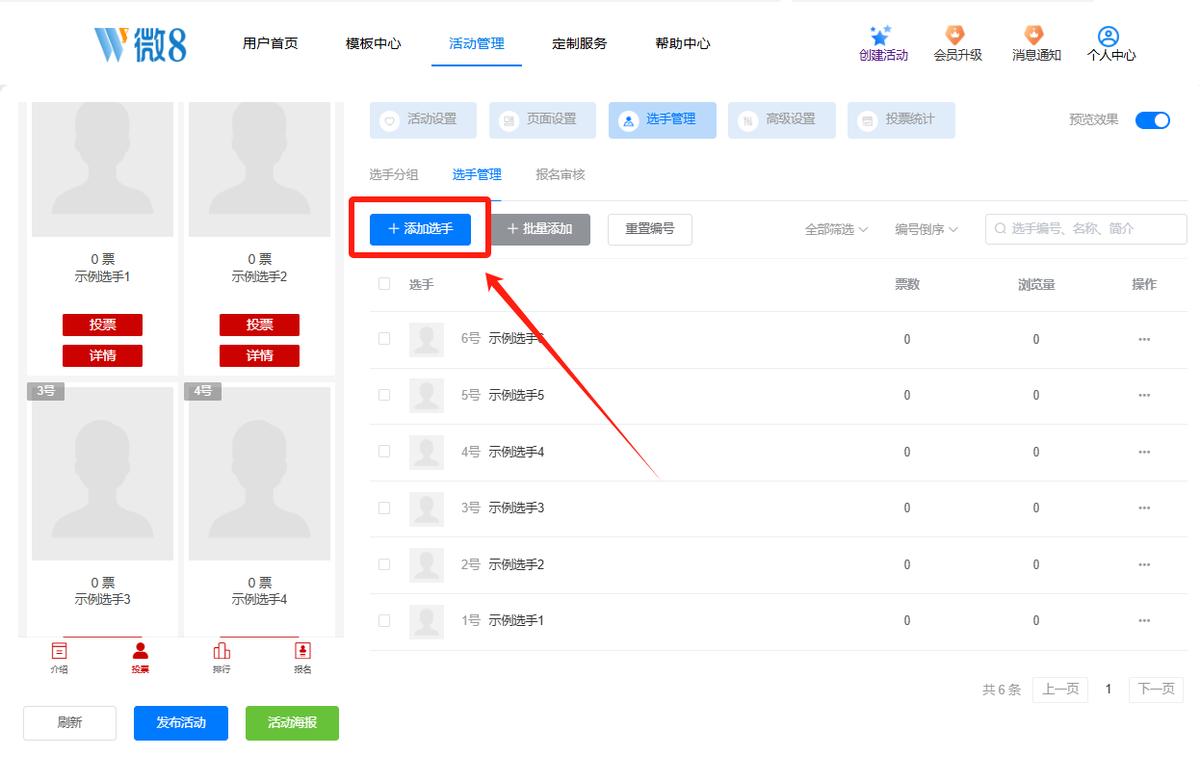Tick the checkbox for 3号 示例选手3

(384, 508)
